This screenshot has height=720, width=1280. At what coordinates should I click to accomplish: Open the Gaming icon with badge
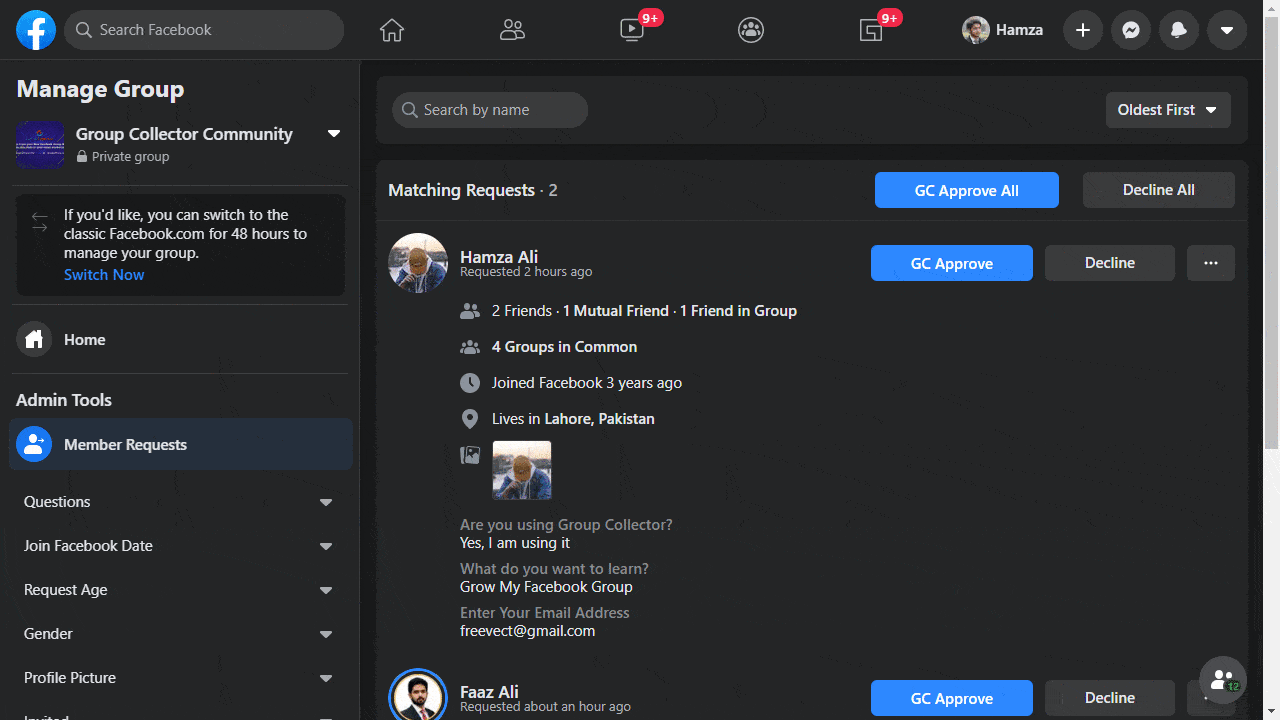point(871,31)
